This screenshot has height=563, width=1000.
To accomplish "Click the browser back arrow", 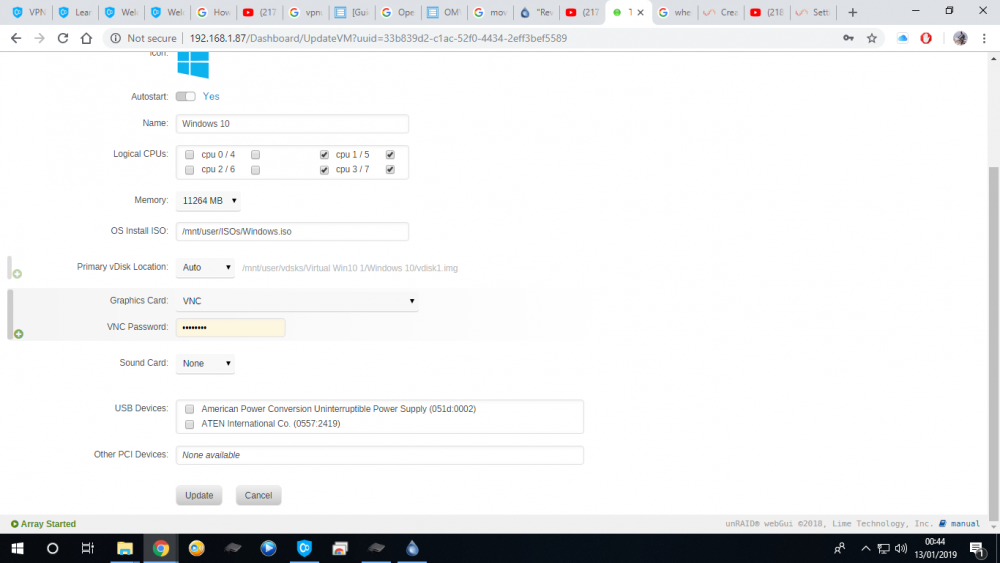I will [16, 38].
